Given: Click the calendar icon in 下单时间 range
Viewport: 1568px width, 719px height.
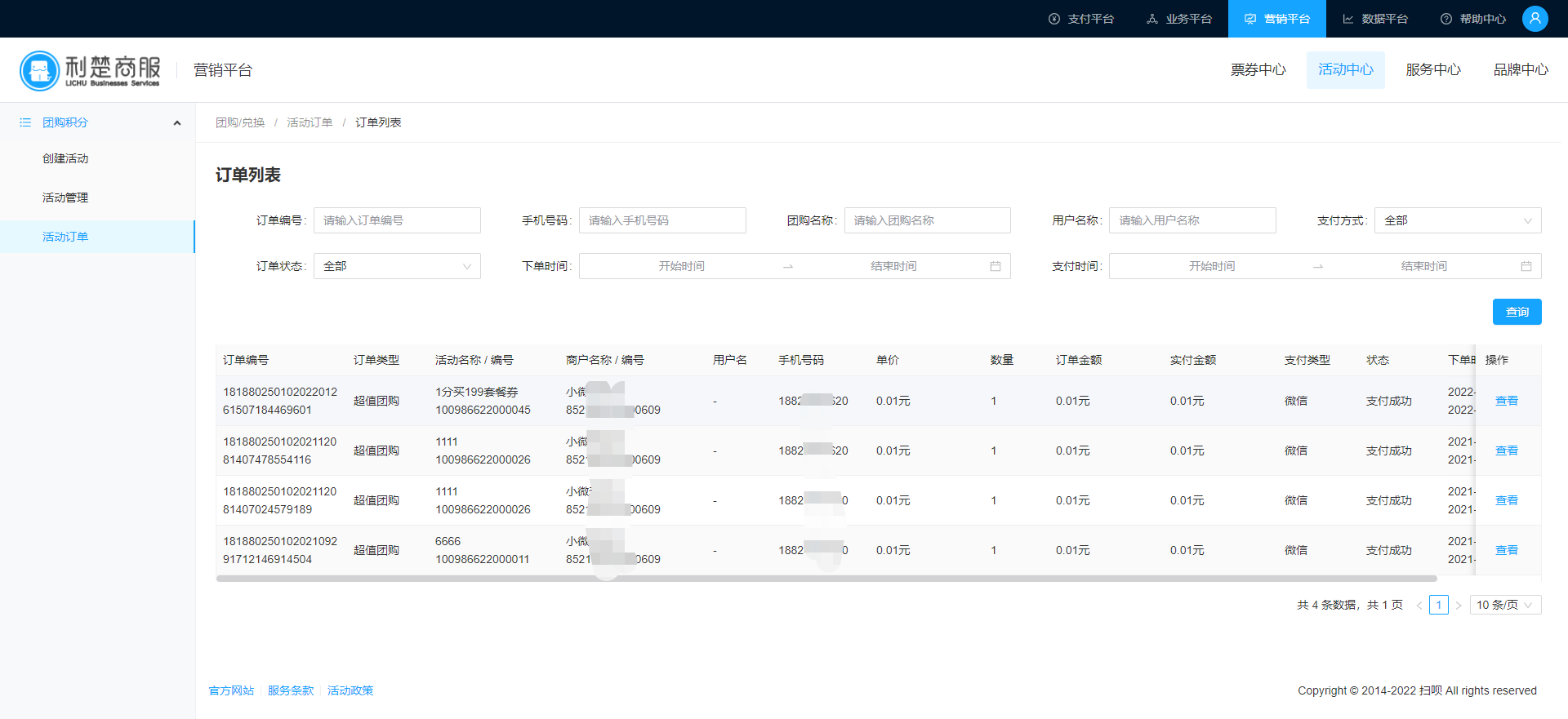Looking at the screenshot, I should 995,266.
